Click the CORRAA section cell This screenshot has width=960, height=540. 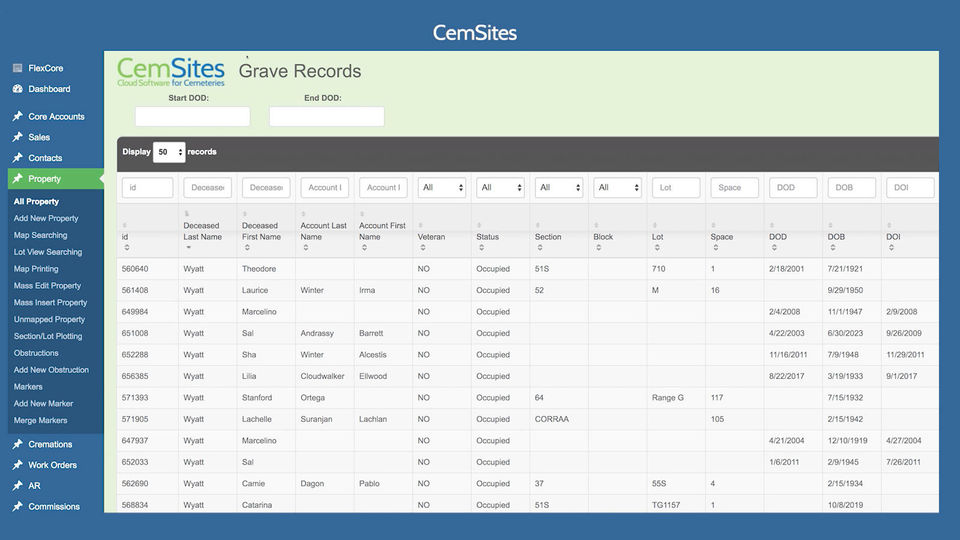pos(559,419)
